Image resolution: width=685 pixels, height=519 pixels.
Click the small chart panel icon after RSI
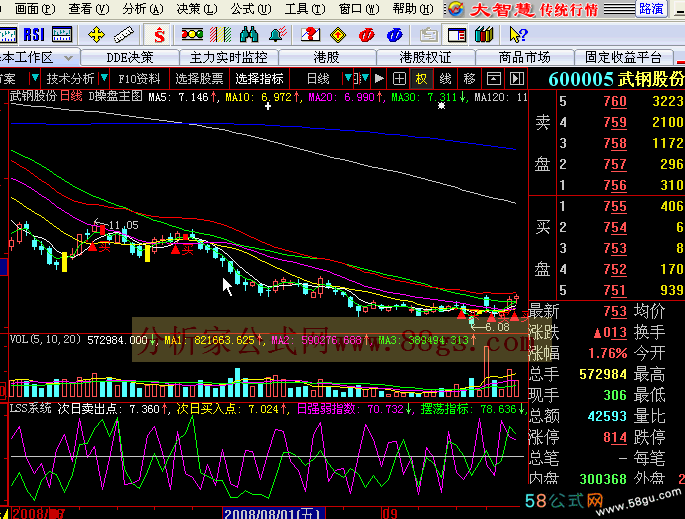pos(62,35)
